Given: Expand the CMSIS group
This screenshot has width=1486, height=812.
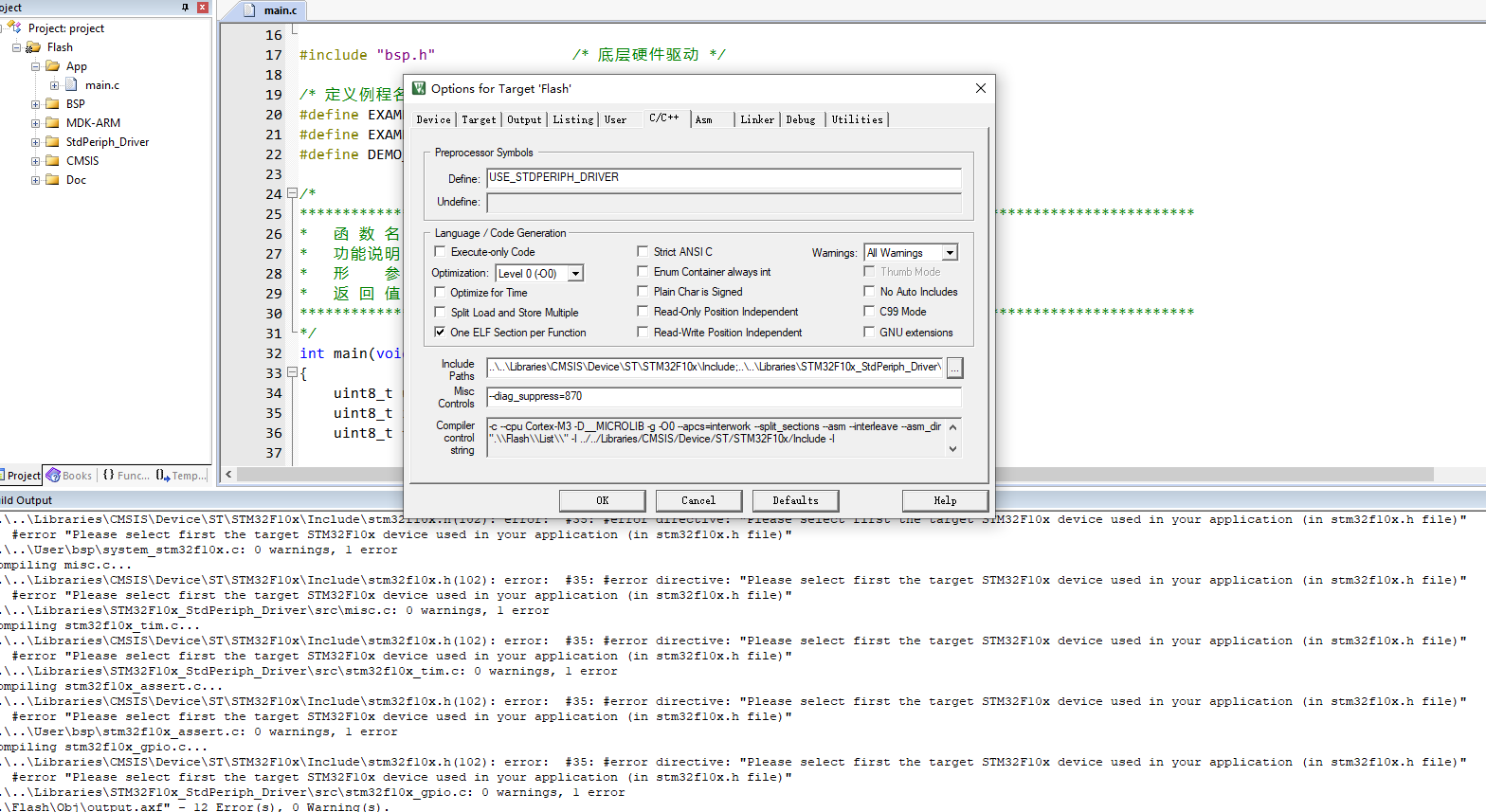Looking at the screenshot, I should [35, 161].
